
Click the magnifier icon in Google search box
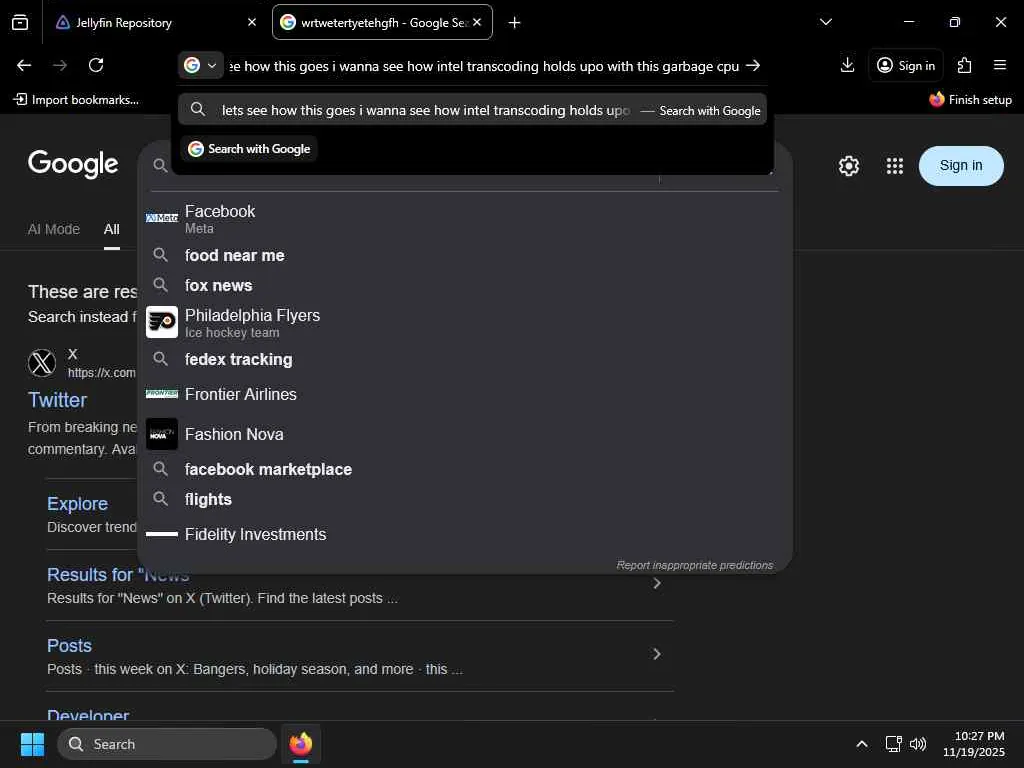pyautogui.click(x=160, y=166)
